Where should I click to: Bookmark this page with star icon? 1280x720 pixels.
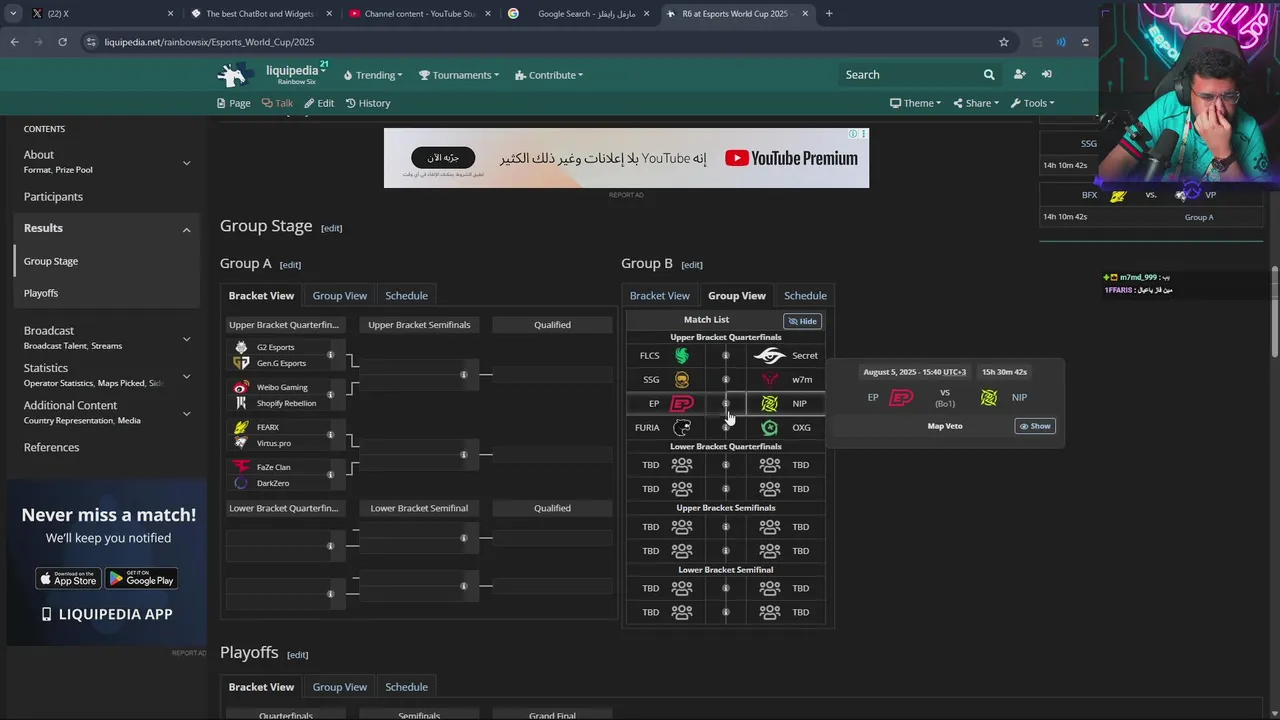(1003, 42)
